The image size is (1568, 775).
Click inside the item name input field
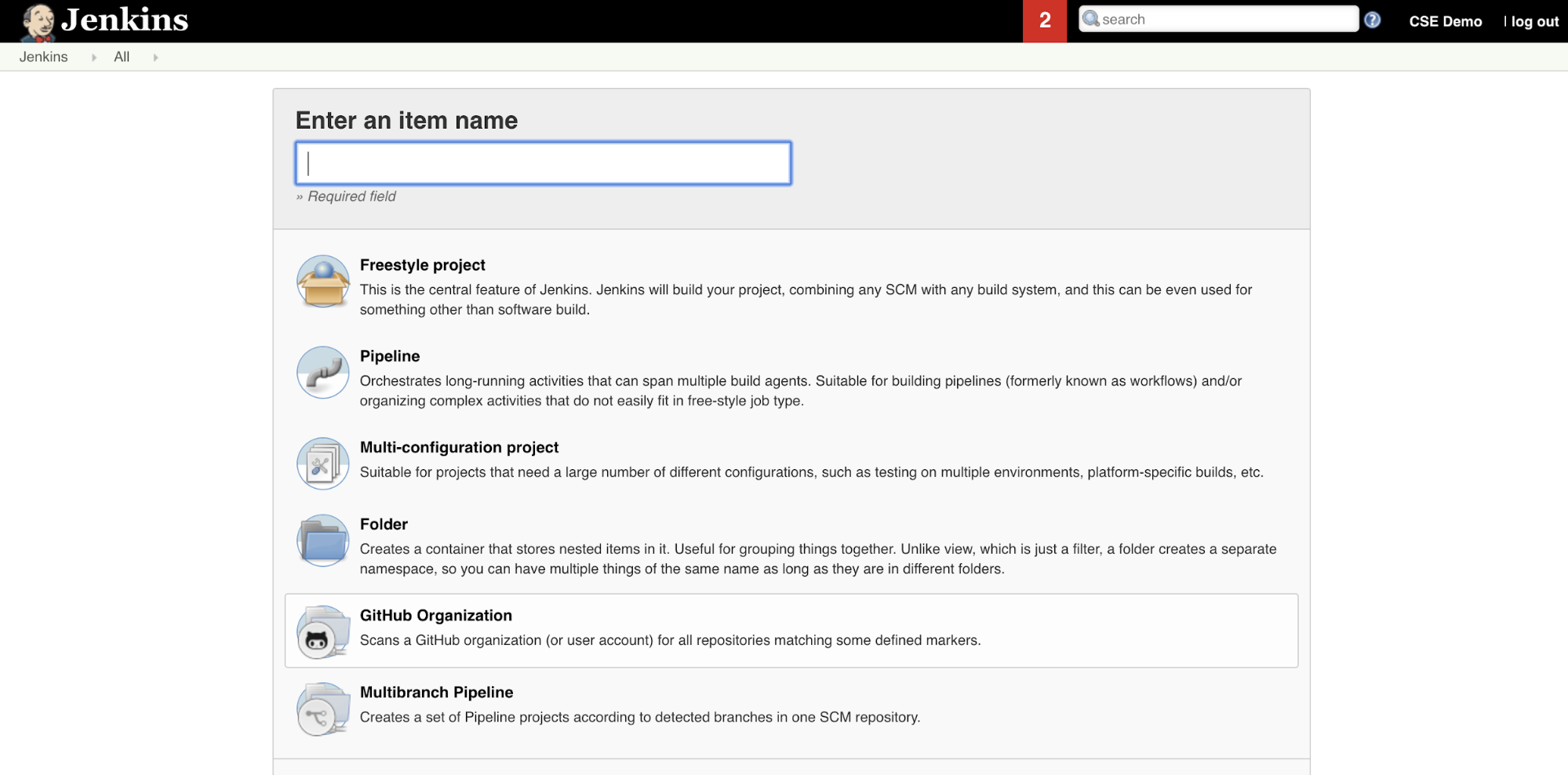(543, 163)
